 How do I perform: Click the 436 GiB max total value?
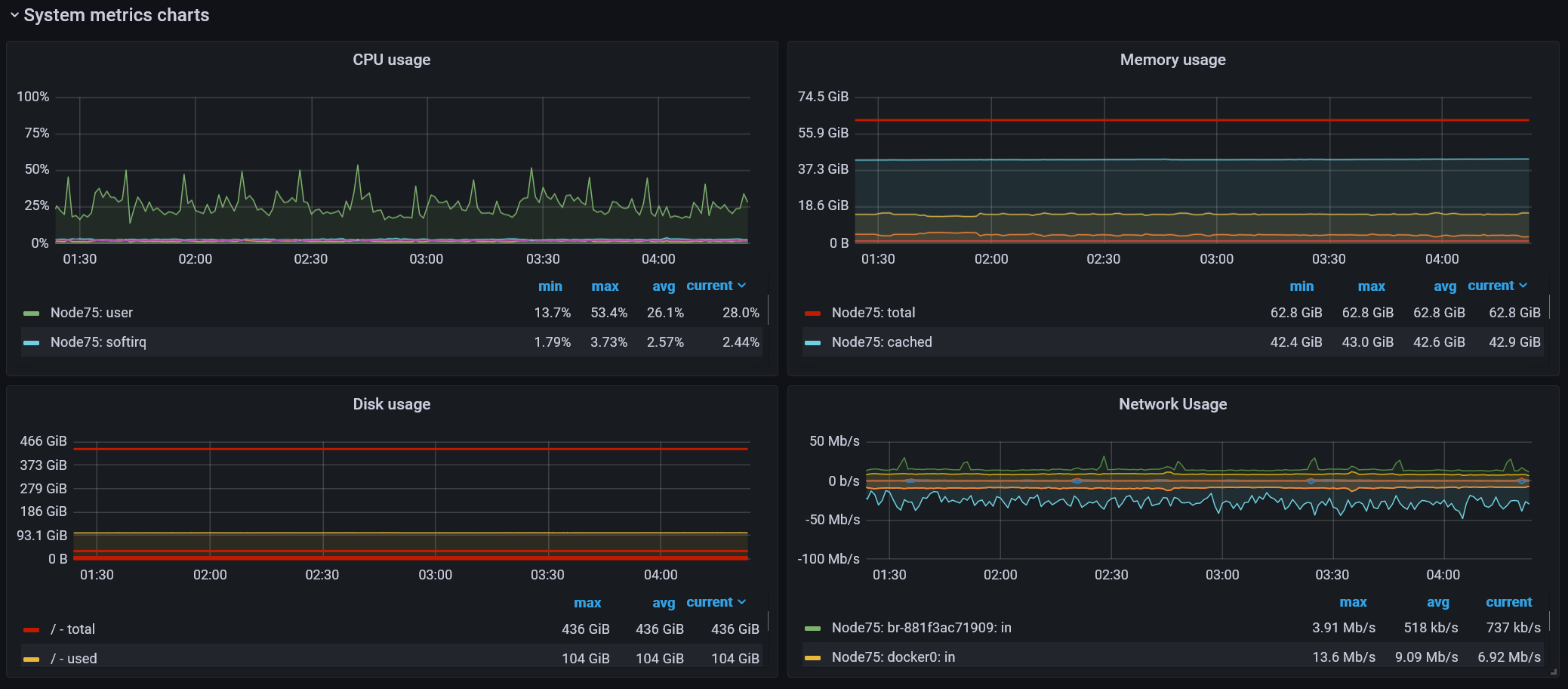586,629
